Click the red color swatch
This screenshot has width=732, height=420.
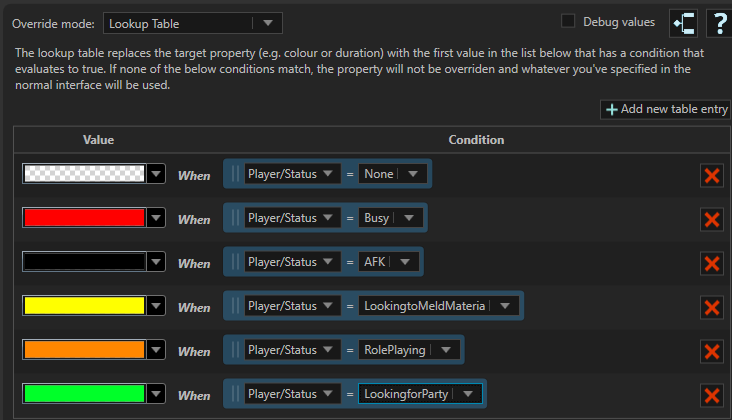pyautogui.click(x=84, y=218)
